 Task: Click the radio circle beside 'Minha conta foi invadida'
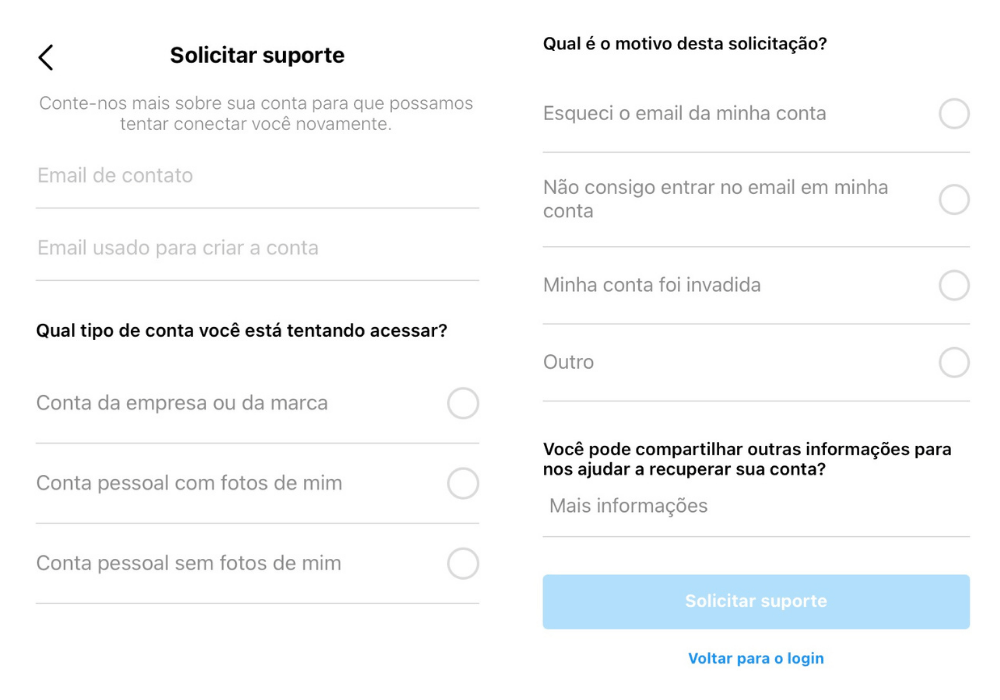[x=956, y=285]
